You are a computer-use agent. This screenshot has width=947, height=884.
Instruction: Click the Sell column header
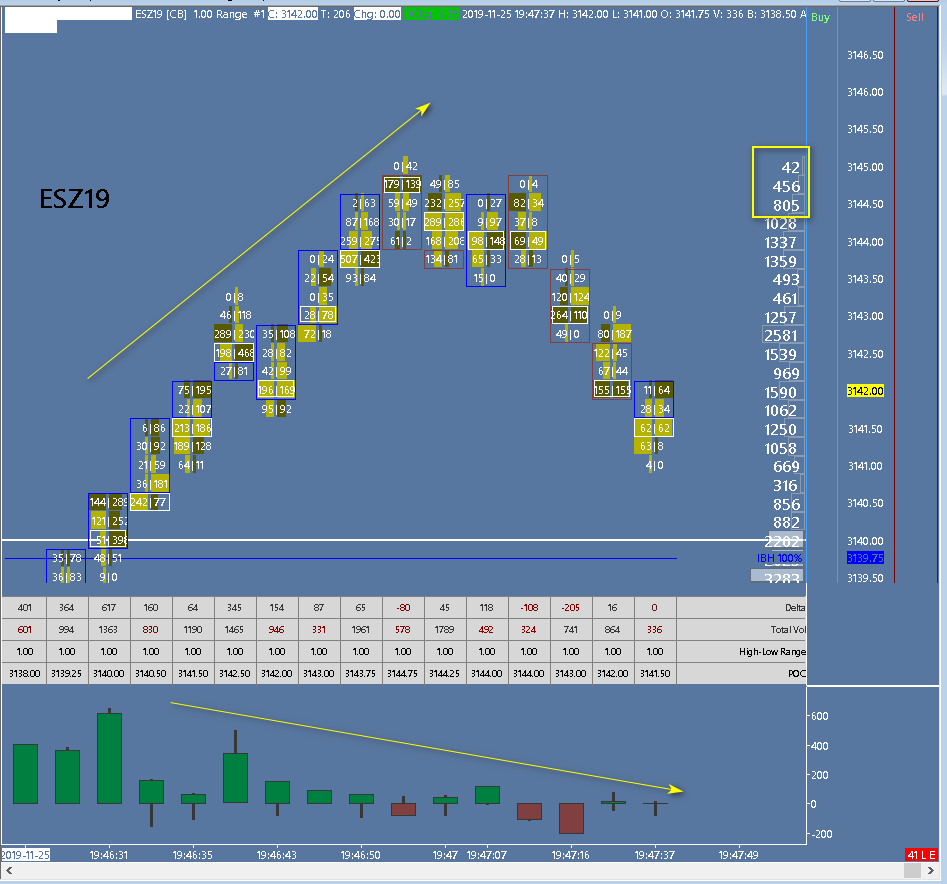click(914, 17)
